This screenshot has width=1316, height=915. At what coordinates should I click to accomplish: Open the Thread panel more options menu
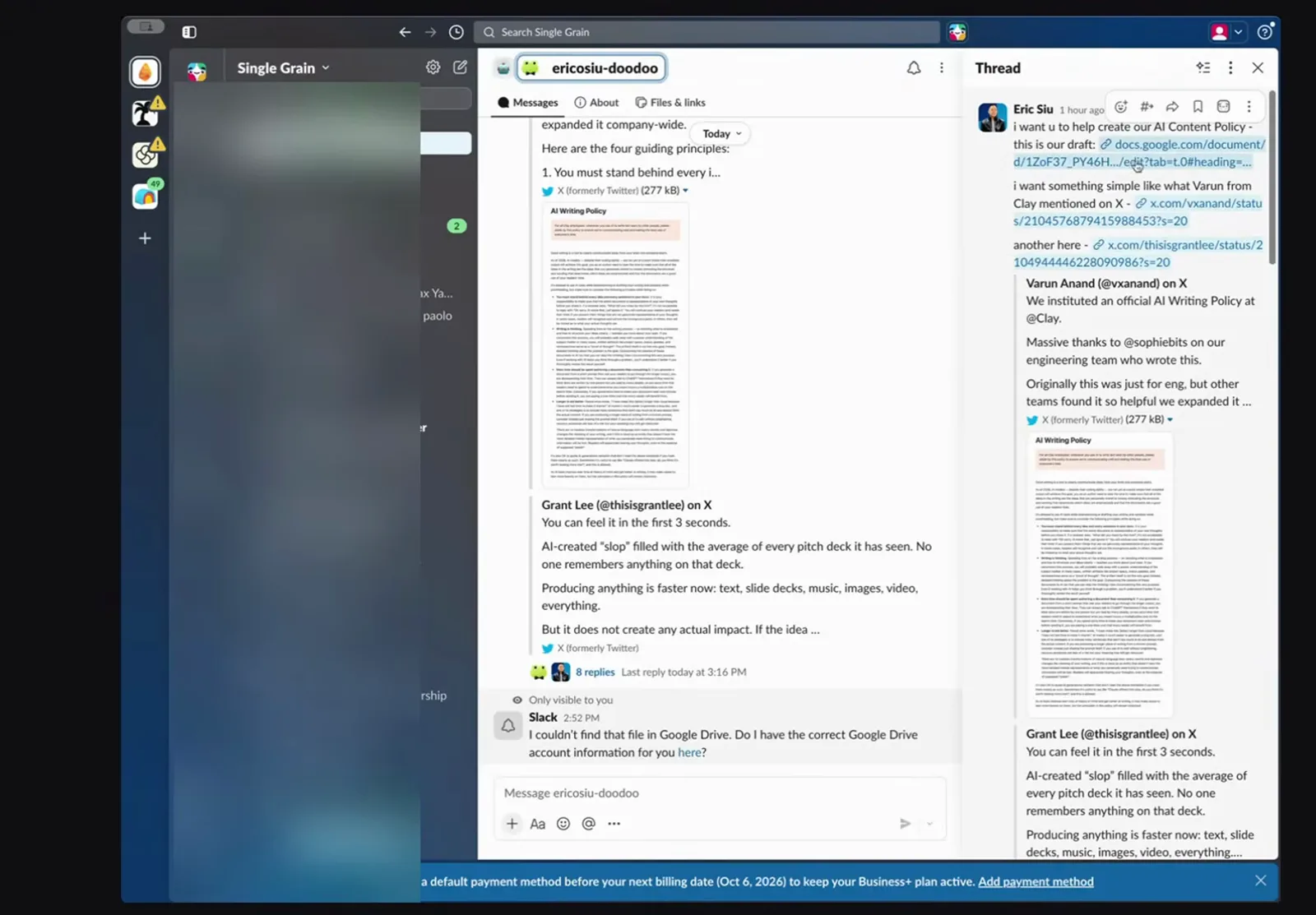1230,67
